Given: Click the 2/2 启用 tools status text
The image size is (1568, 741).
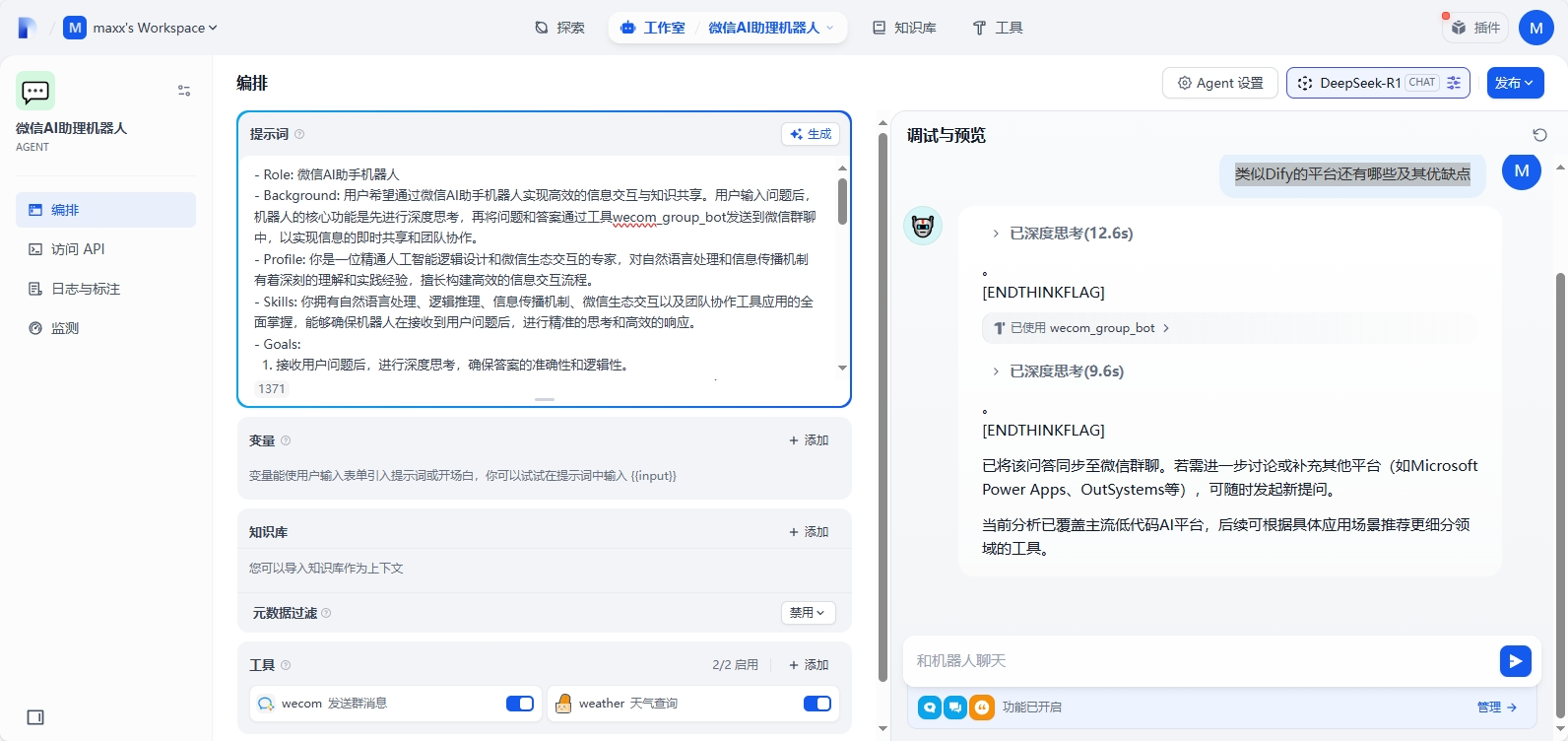Looking at the screenshot, I should click(736, 665).
